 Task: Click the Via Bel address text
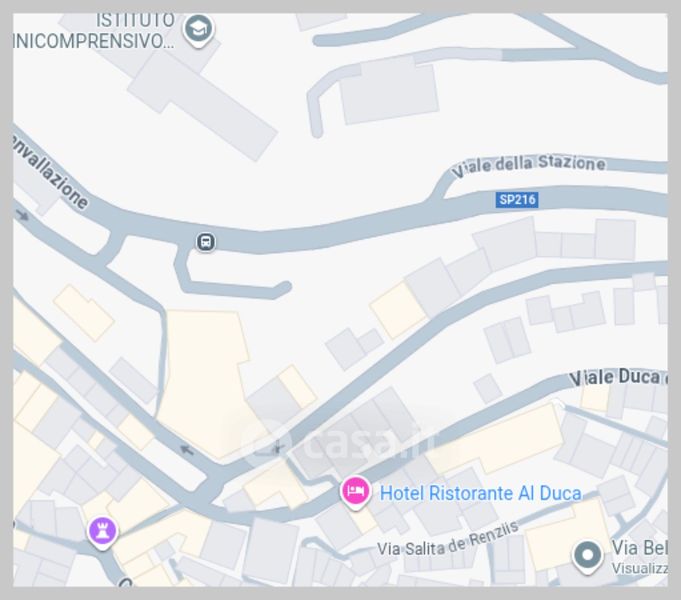pos(639,548)
